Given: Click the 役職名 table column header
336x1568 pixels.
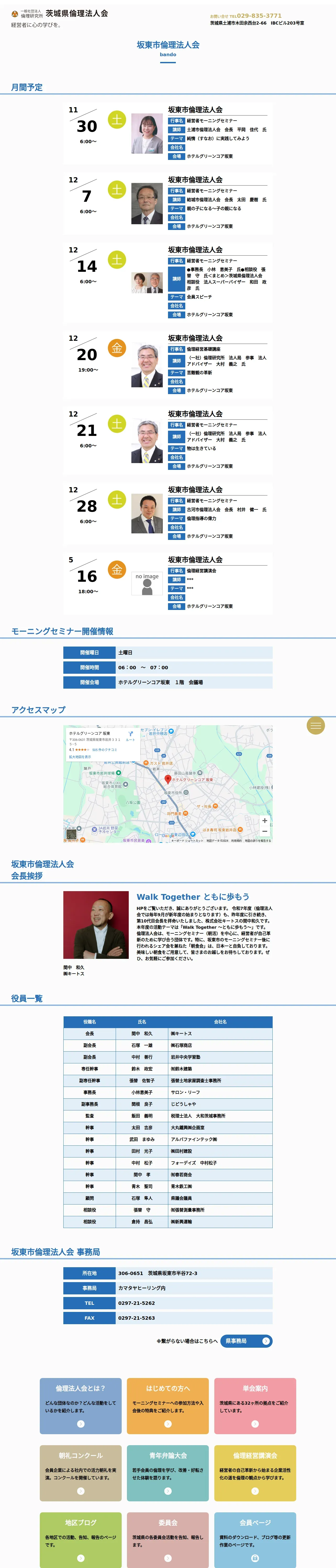Looking at the screenshot, I should pos(90,1022).
